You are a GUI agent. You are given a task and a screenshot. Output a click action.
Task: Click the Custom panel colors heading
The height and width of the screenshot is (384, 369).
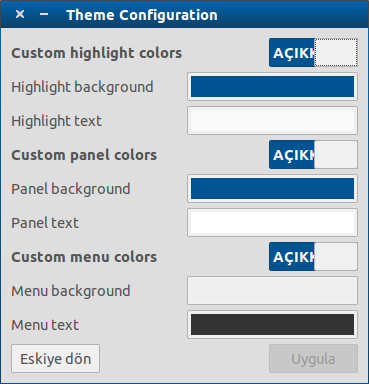(84, 155)
